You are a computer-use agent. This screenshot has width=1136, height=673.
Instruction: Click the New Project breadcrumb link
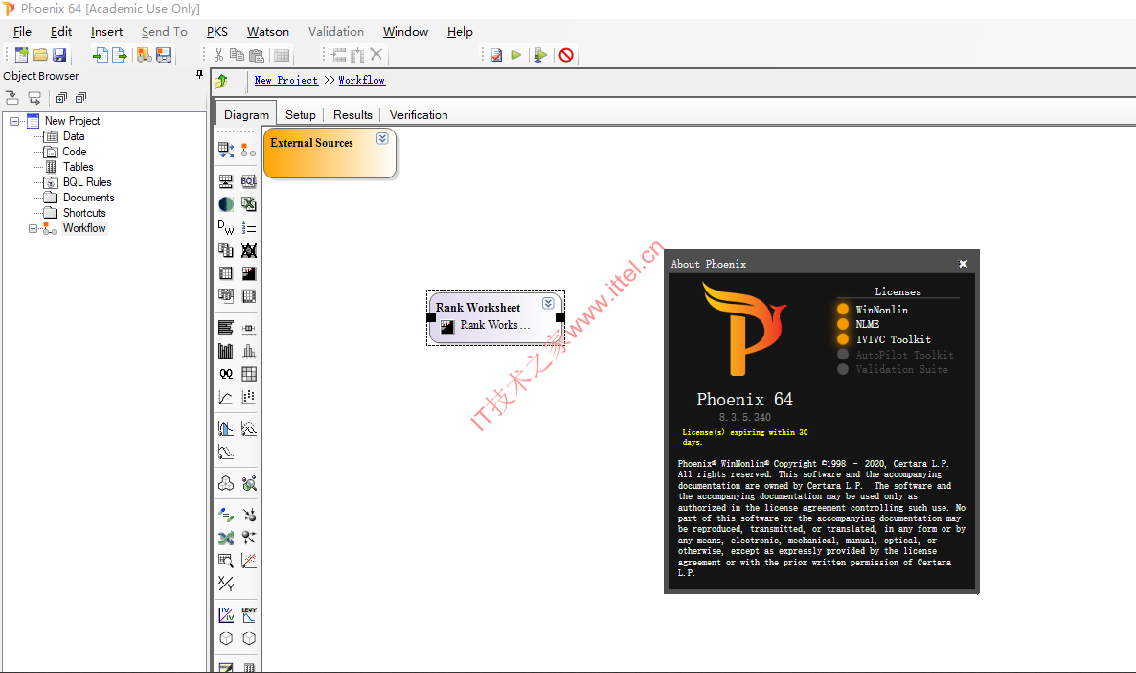[286, 80]
